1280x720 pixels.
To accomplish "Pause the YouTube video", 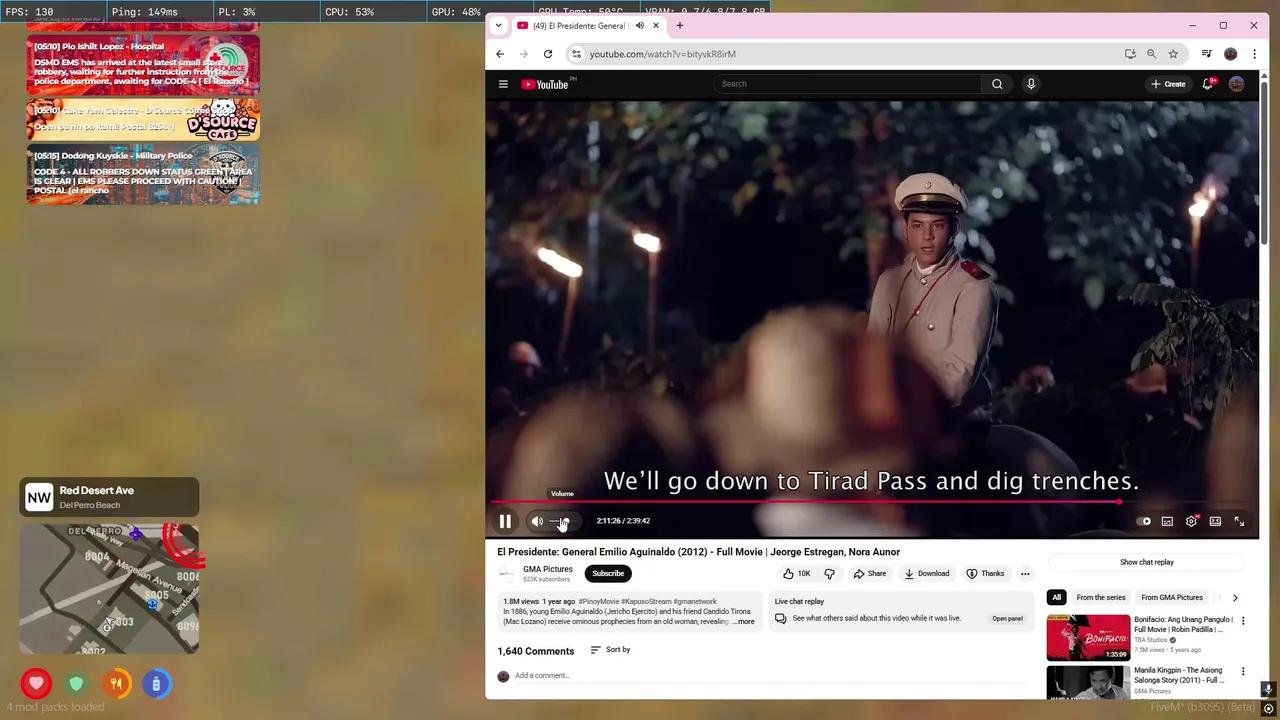I will coord(505,521).
